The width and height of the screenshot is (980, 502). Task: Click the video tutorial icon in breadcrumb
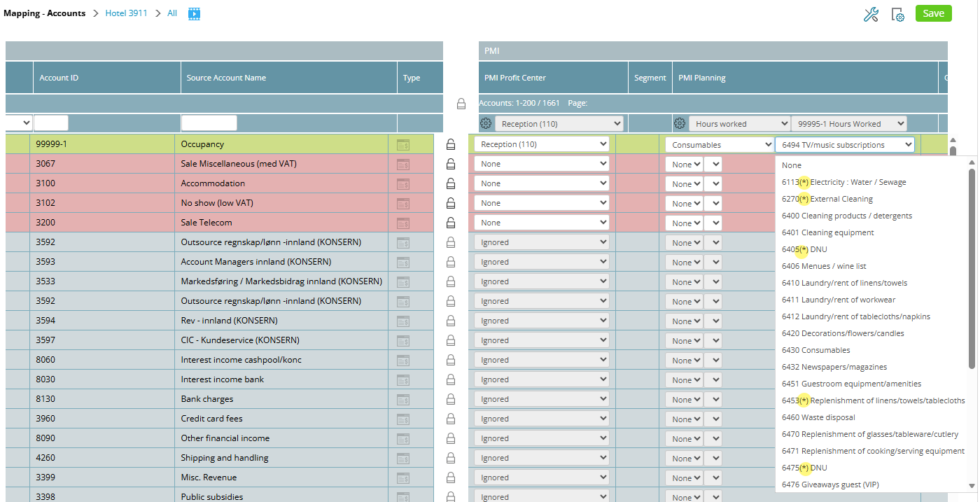[x=194, y=13]
